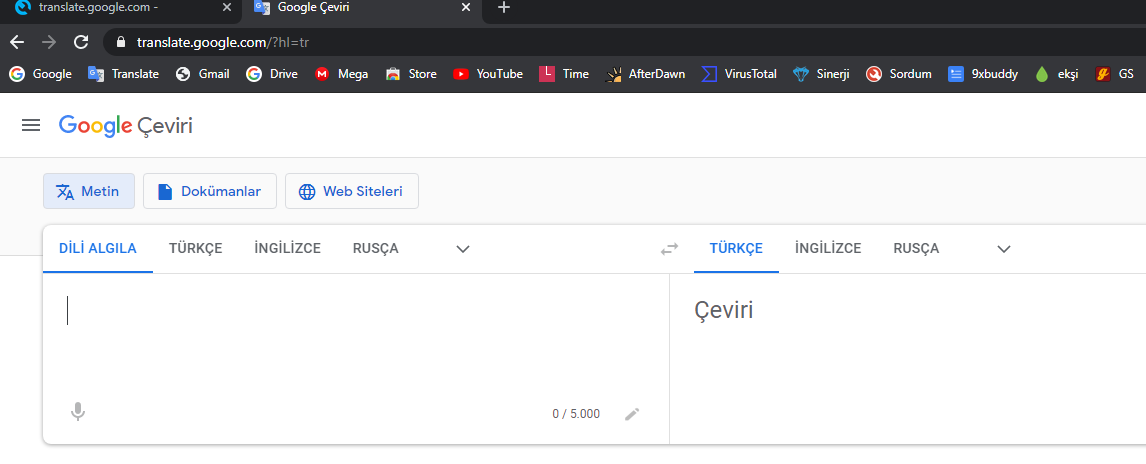This screenshot has width=1146, height=464.
Task: Reload the Google Çeviri page
Action: click(x=81, y=42)
